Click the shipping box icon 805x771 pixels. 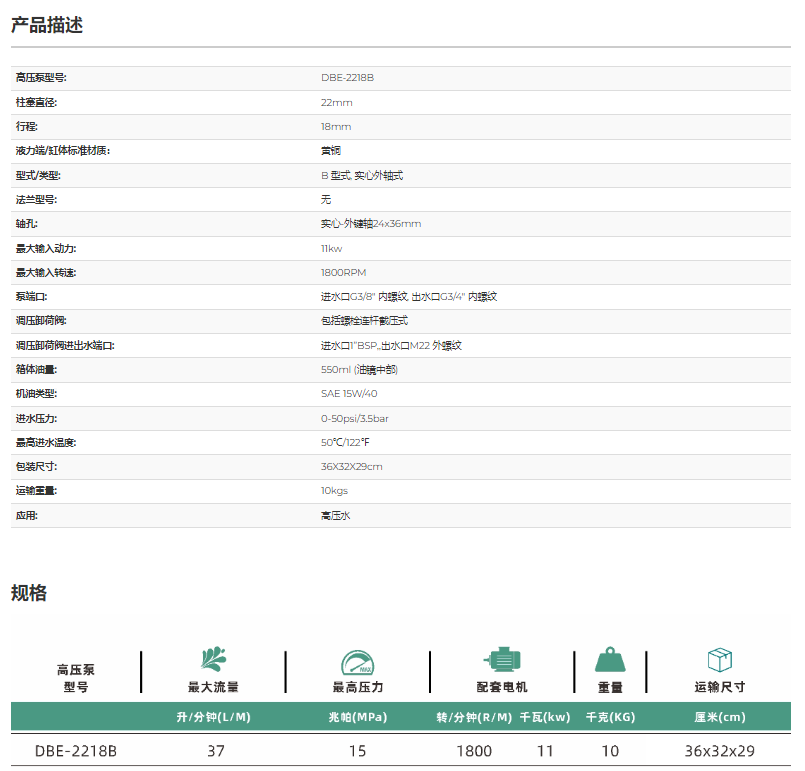pyautogui.click(x=719, y=660)
